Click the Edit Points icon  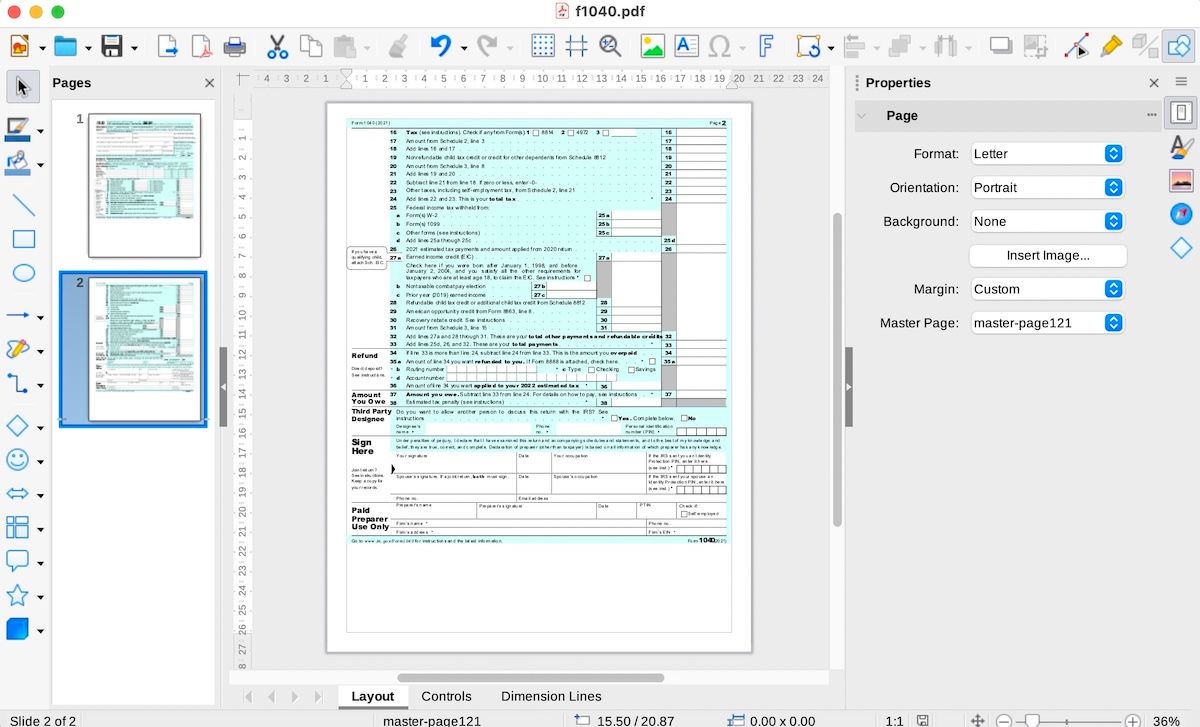point(1076,46)
